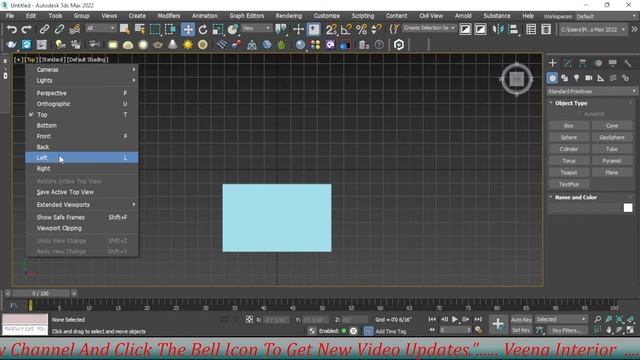The image size is (640, 360).
Task: Expand the Extended Viewports submenu
Action: tap(82, 204)
